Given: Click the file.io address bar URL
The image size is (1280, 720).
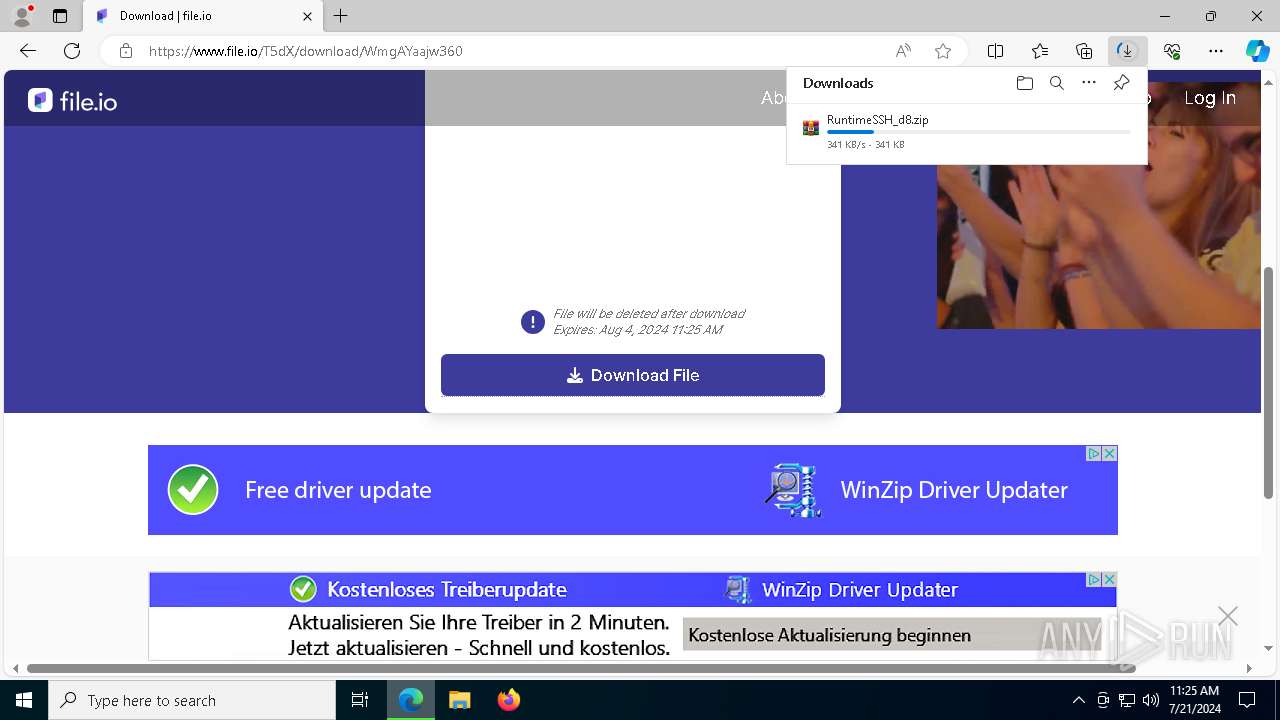Looking at the screenshot, I should [306, 51].
